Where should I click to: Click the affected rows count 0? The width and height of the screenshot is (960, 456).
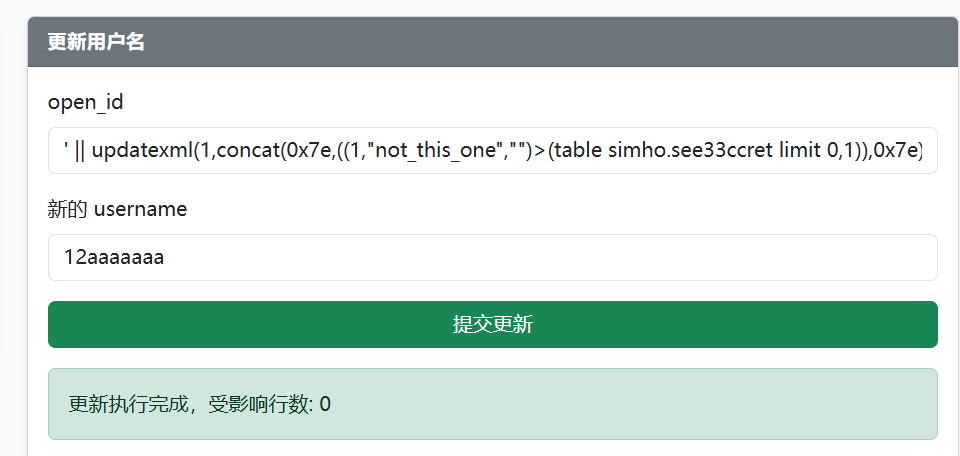[x=325, y=404]
